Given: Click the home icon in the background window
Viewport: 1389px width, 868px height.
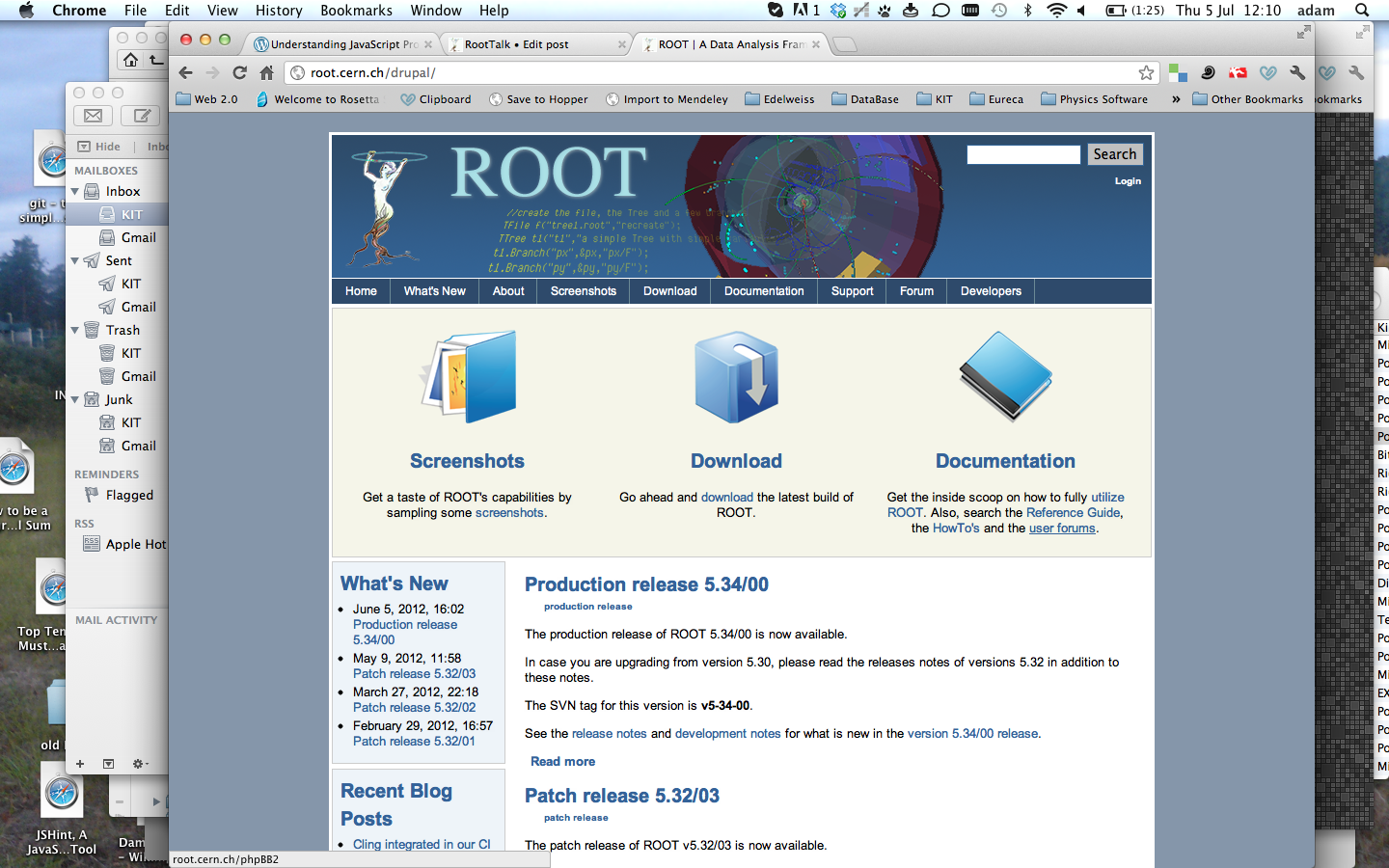Looking at the screenshot, I should [130, 60].
